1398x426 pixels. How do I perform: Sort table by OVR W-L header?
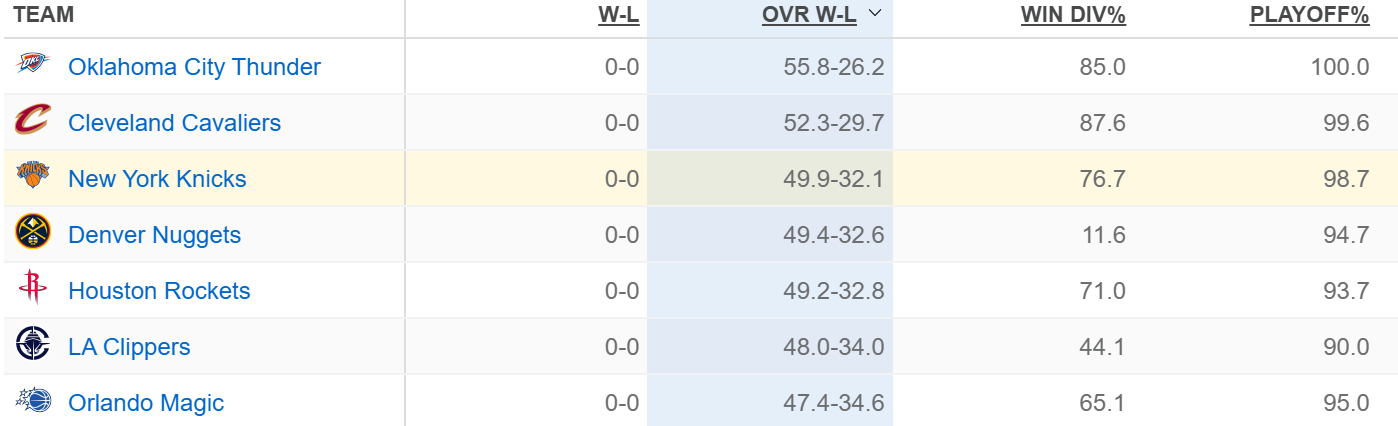coord(809,15)
